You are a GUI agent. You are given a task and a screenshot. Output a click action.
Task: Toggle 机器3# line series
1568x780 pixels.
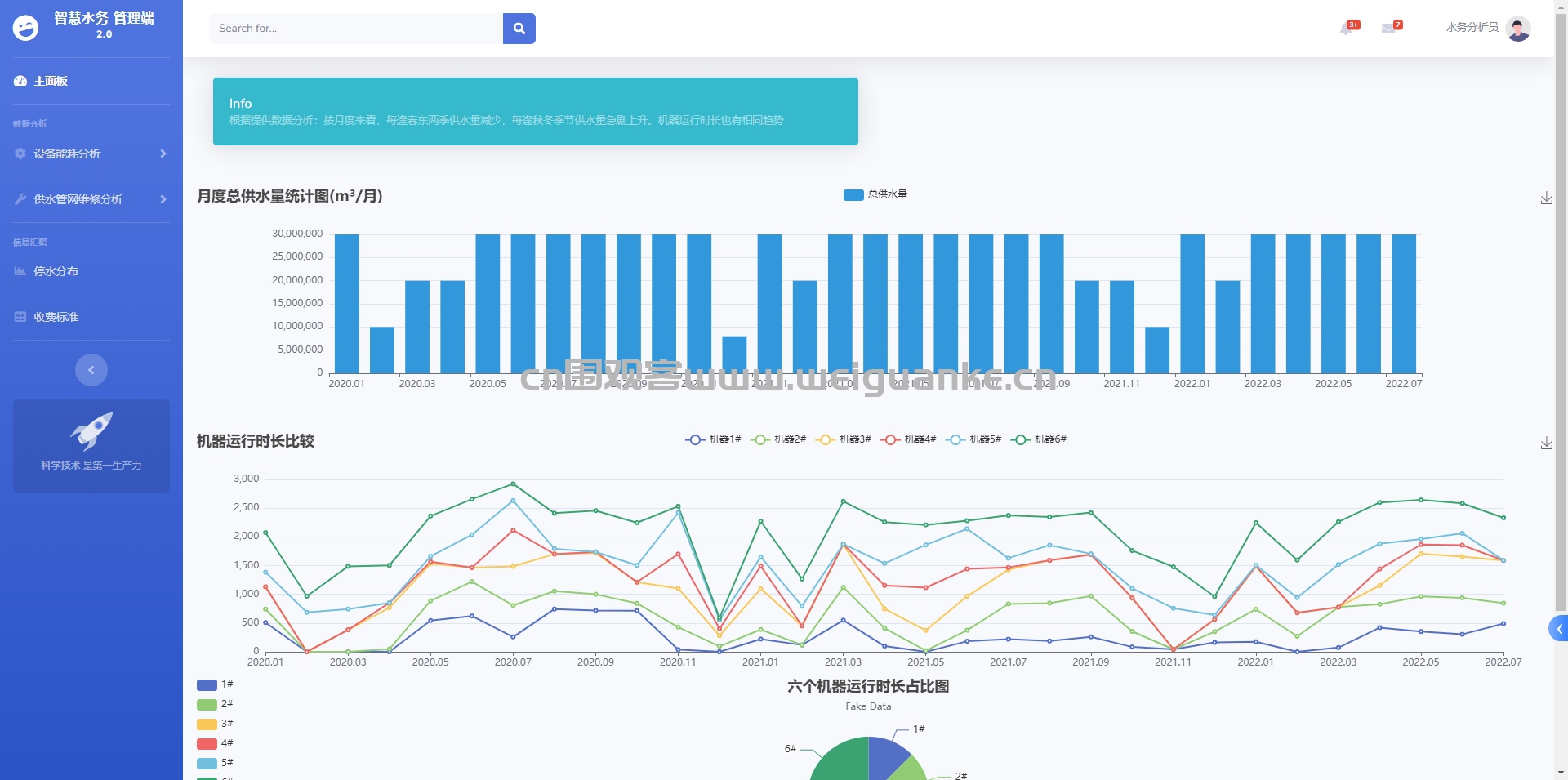pyautogui.click(x=844, y=439)
